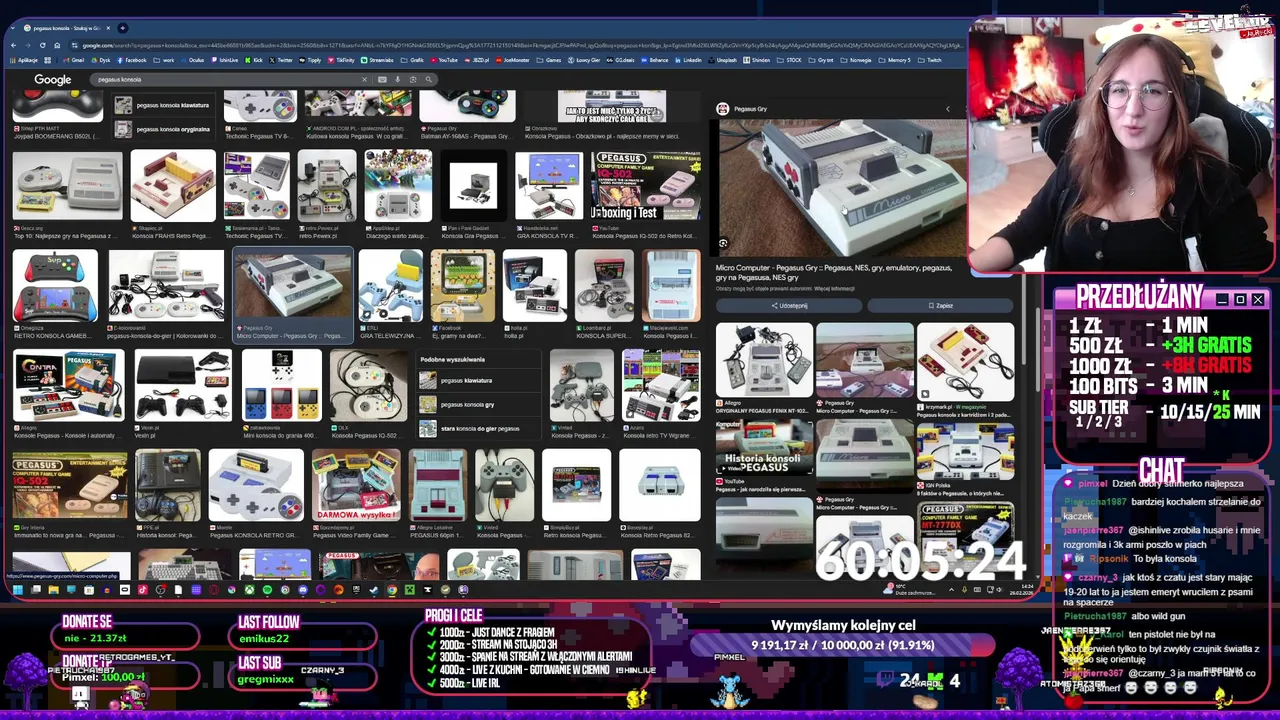
Task: Select suggestion pegasus konsola klawiatura
Action: pyautogui.click(x=163, y=105)
